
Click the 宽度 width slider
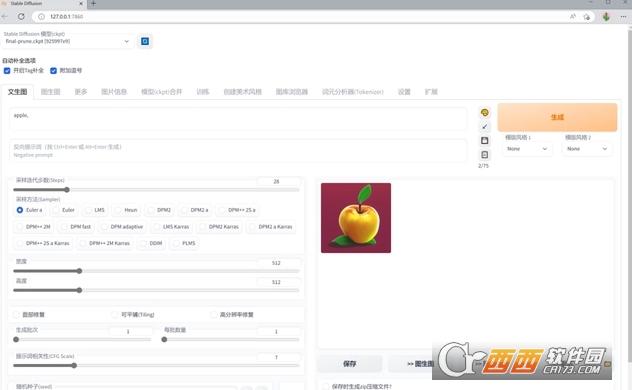click(x=156, y=271)
